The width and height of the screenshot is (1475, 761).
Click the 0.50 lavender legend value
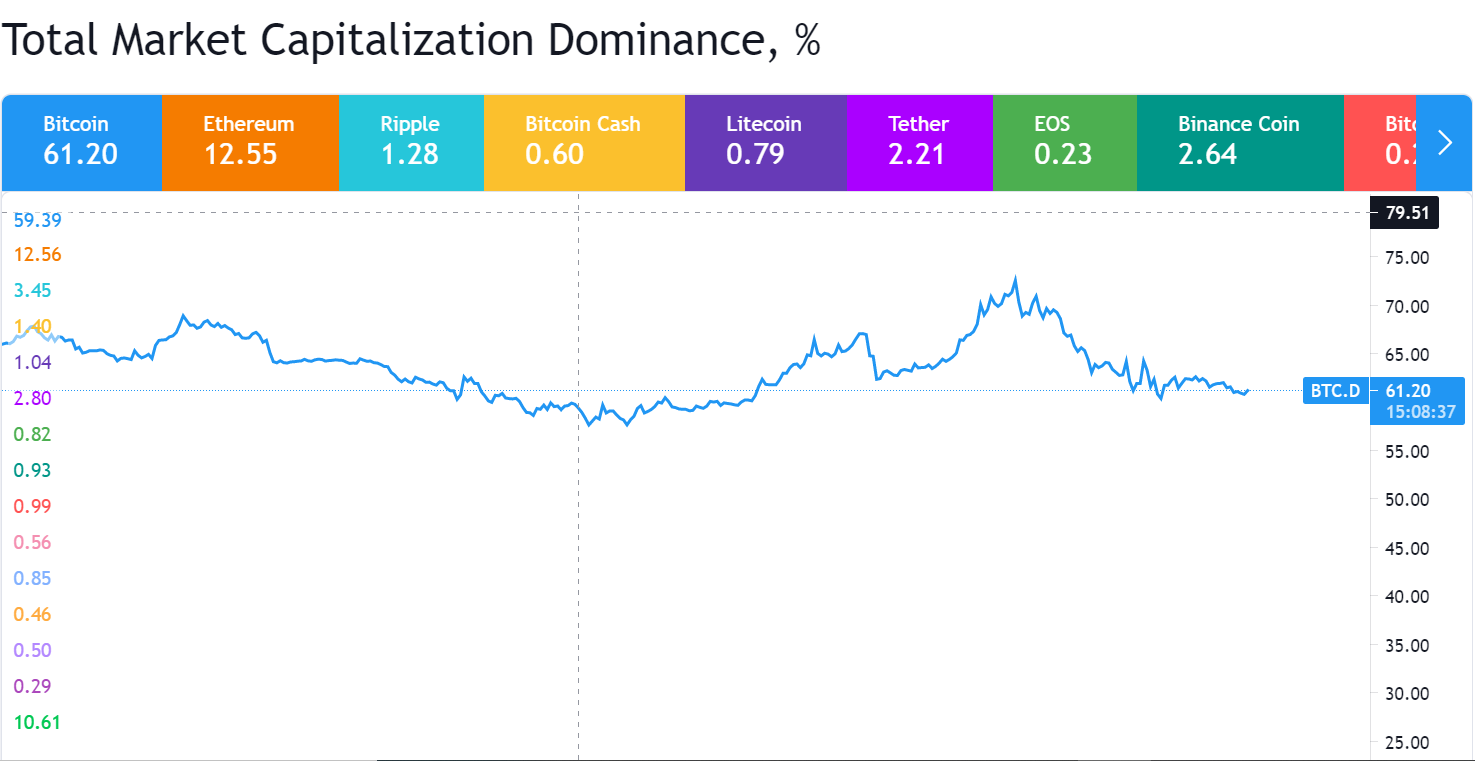click(x=33, y=650)
